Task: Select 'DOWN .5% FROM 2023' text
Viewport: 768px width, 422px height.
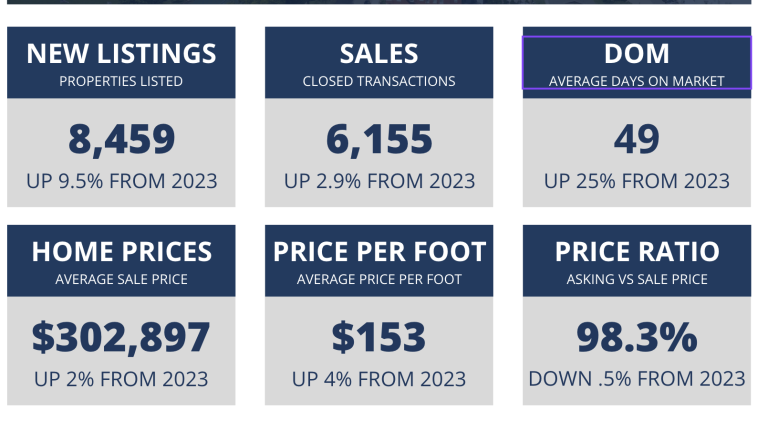Action: click(637, 379)
